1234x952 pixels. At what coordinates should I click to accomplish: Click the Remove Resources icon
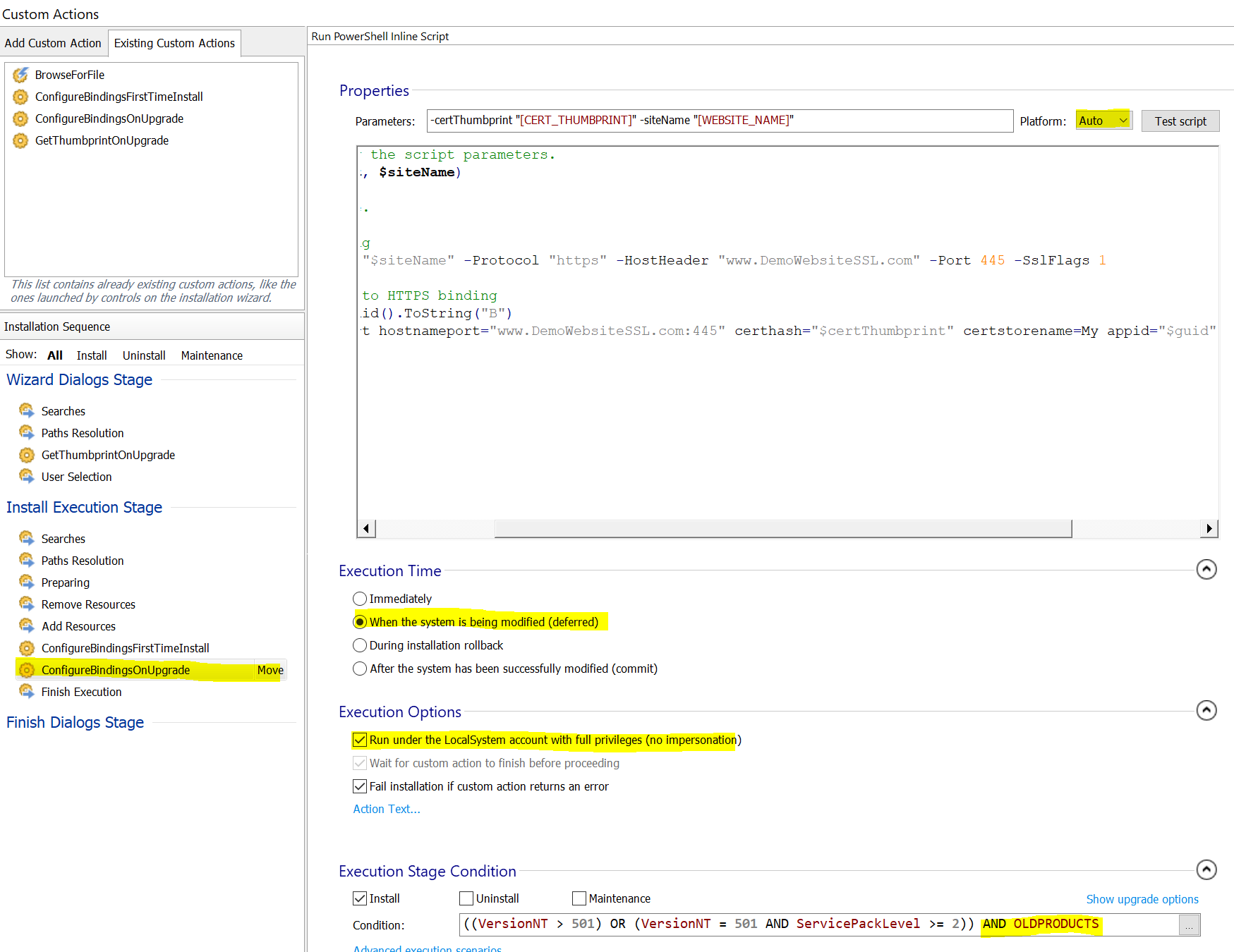[x=27, y=604]
